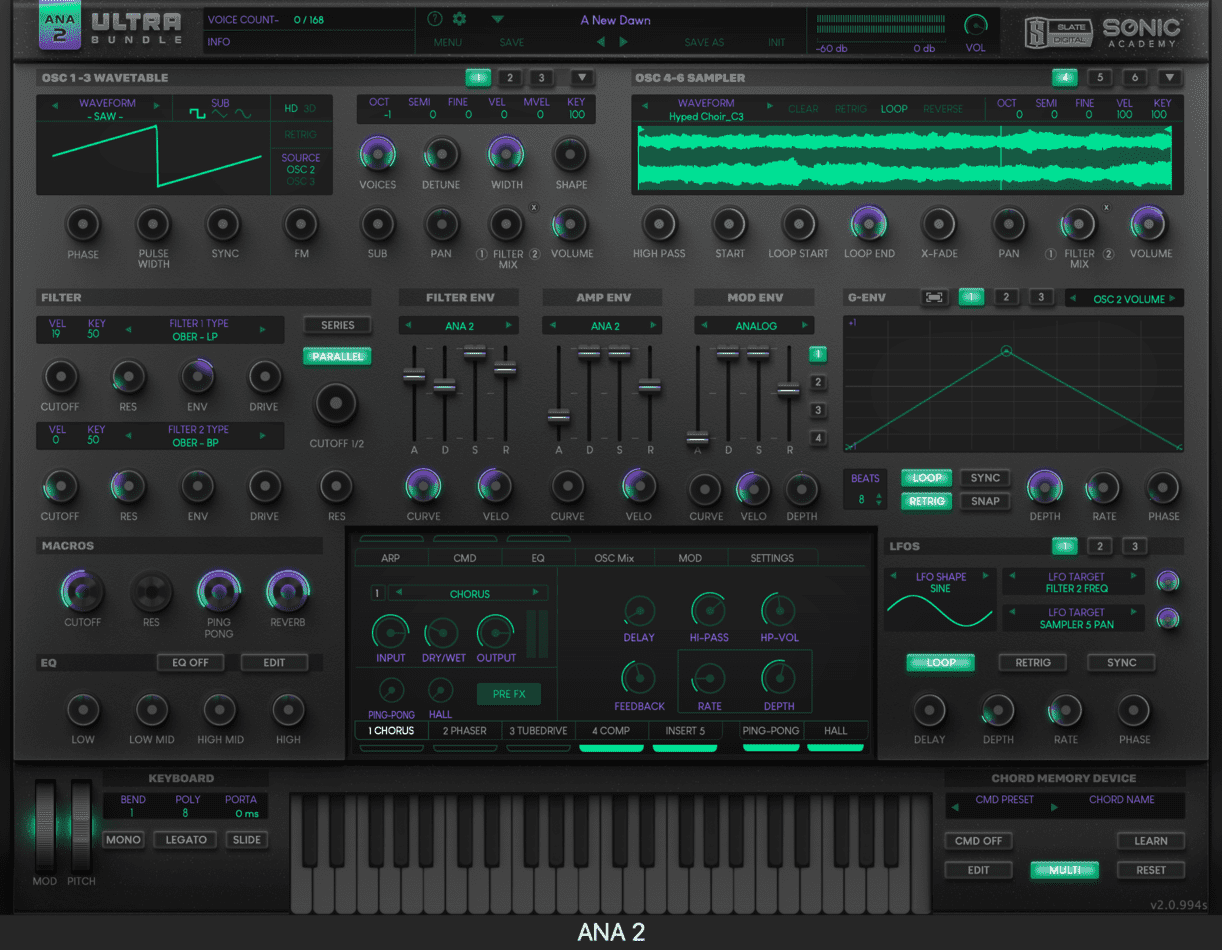
Task: Click the x icon above sampler Filter Mix
Action: tap(1105, 207)
